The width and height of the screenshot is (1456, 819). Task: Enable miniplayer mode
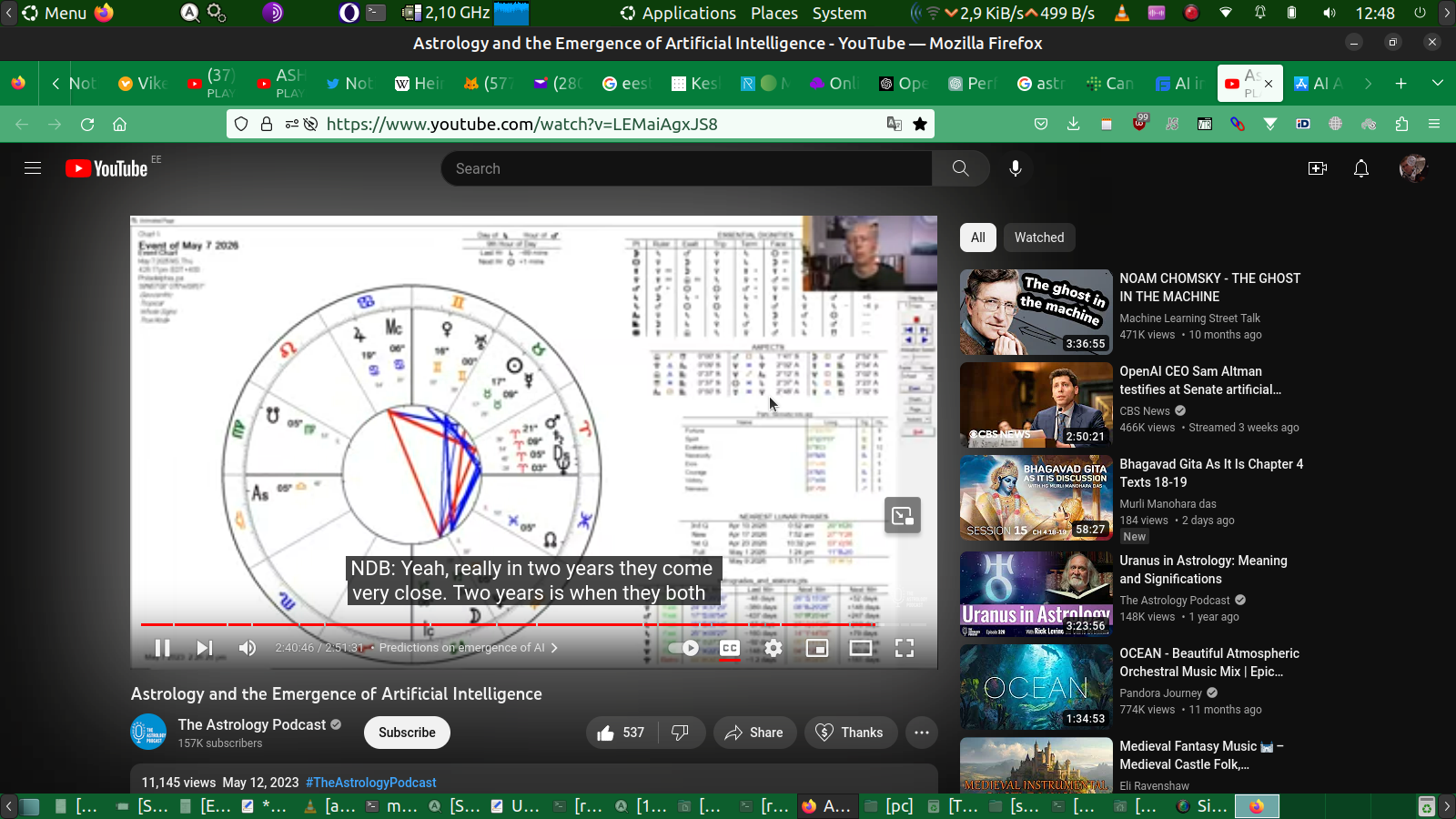click(x=817, y=648)
